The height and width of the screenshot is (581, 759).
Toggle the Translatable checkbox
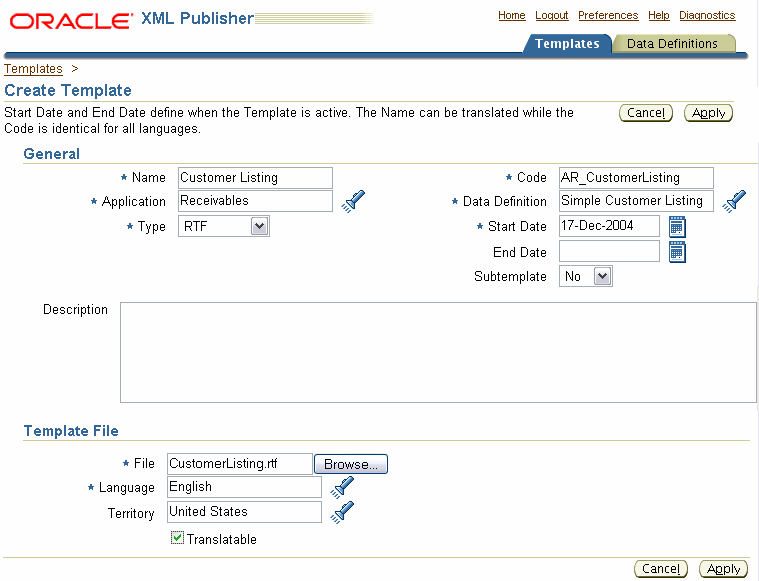tap(177, 538)
